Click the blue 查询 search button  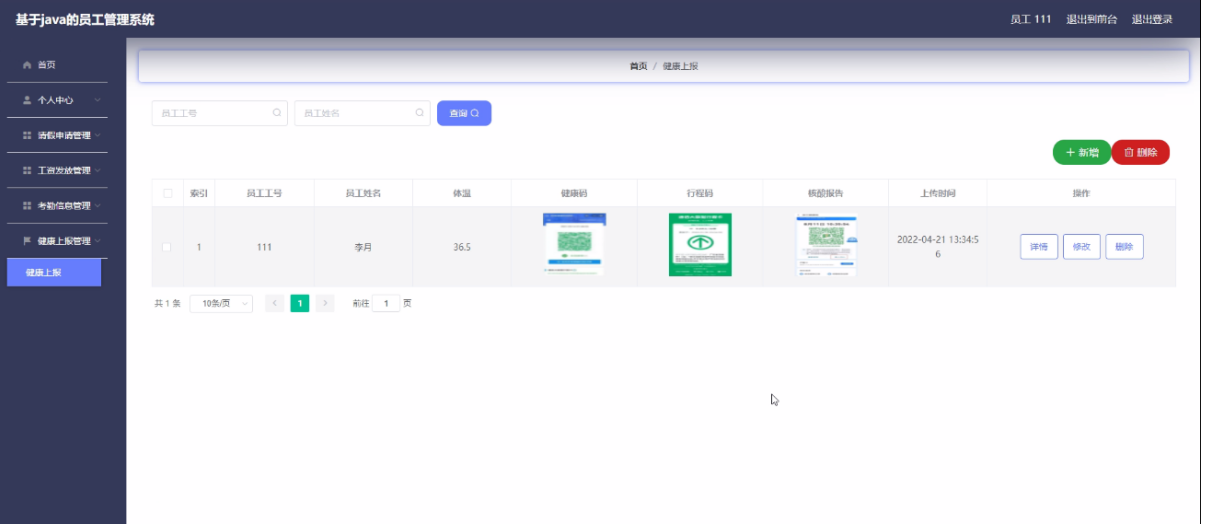[x=464, y=113]
